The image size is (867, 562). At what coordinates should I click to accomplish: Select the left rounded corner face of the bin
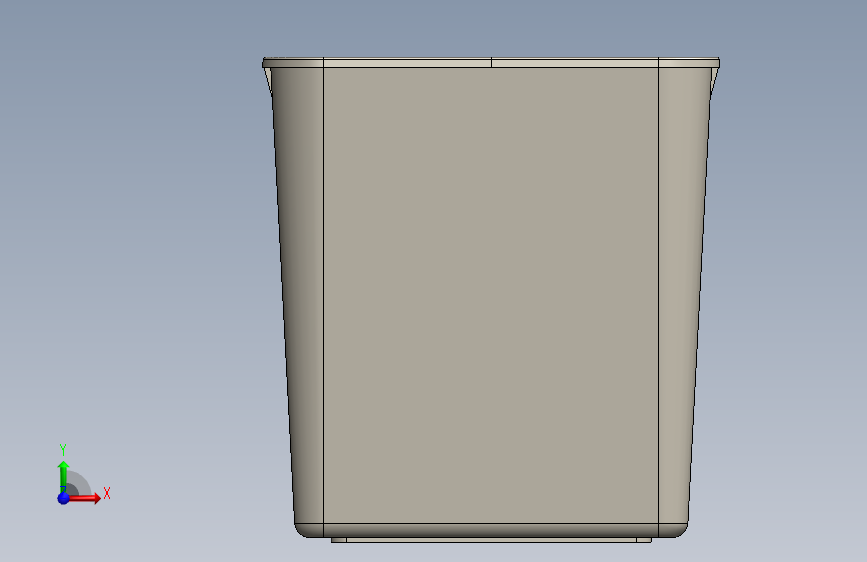(301, 295)
